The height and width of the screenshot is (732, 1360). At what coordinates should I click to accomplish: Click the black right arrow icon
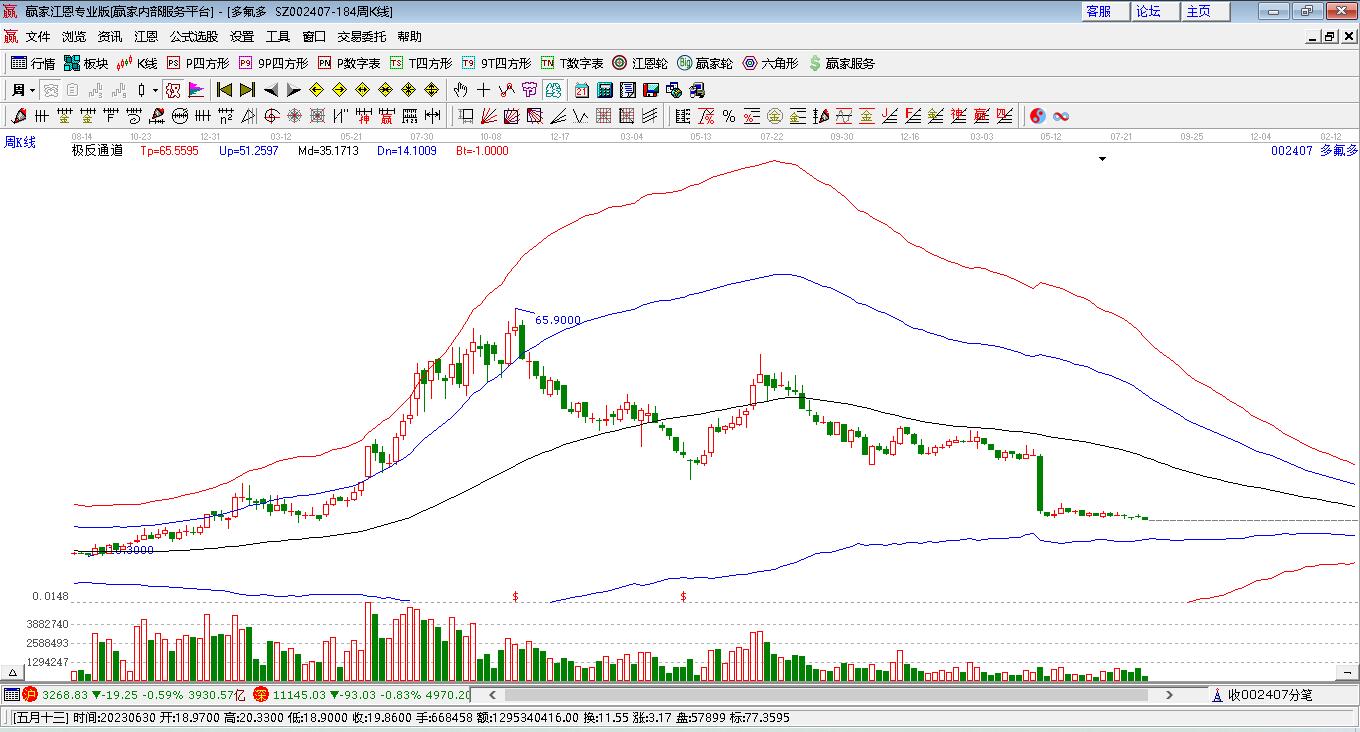(294, 90)
